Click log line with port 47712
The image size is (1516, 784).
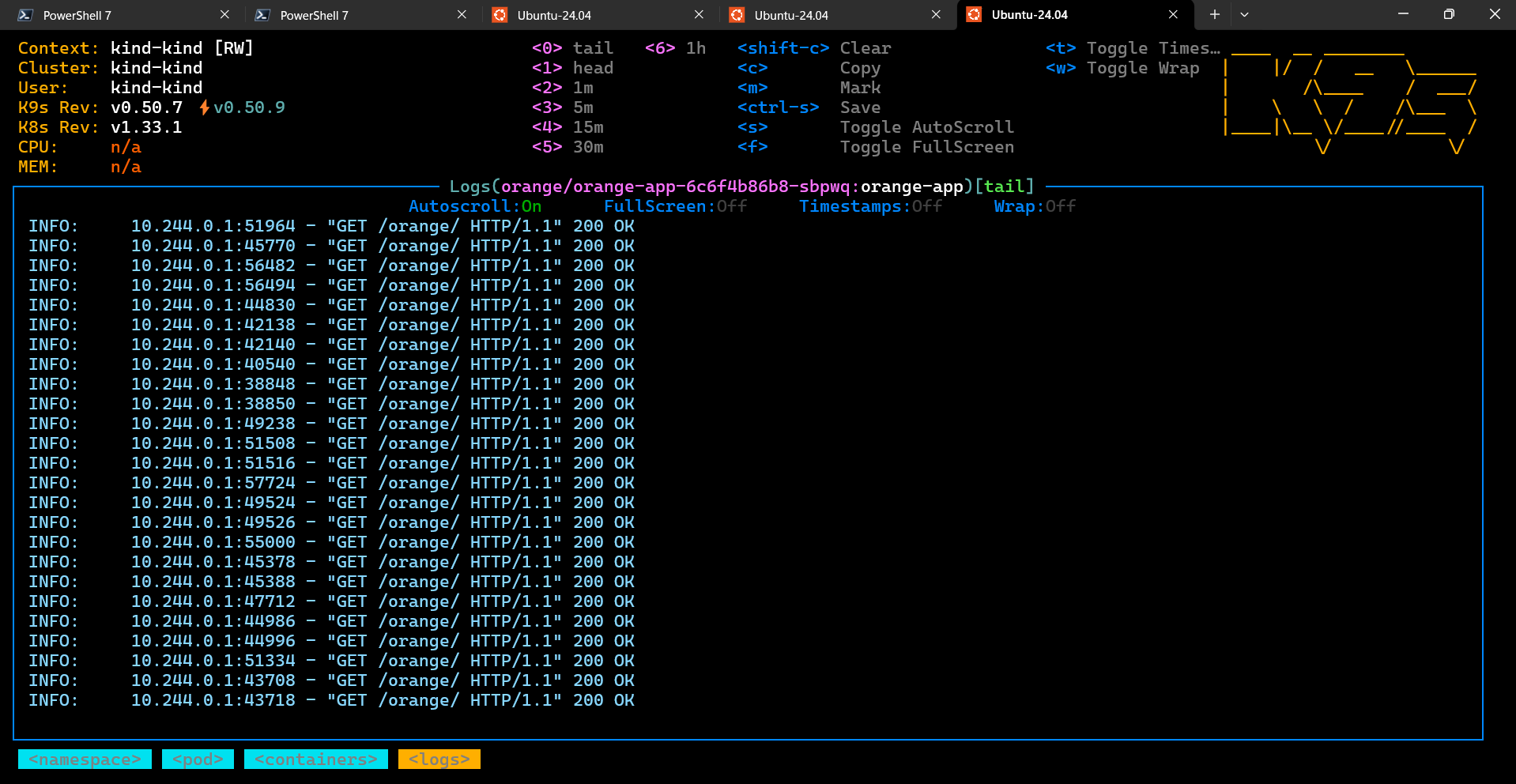point(331,601)
